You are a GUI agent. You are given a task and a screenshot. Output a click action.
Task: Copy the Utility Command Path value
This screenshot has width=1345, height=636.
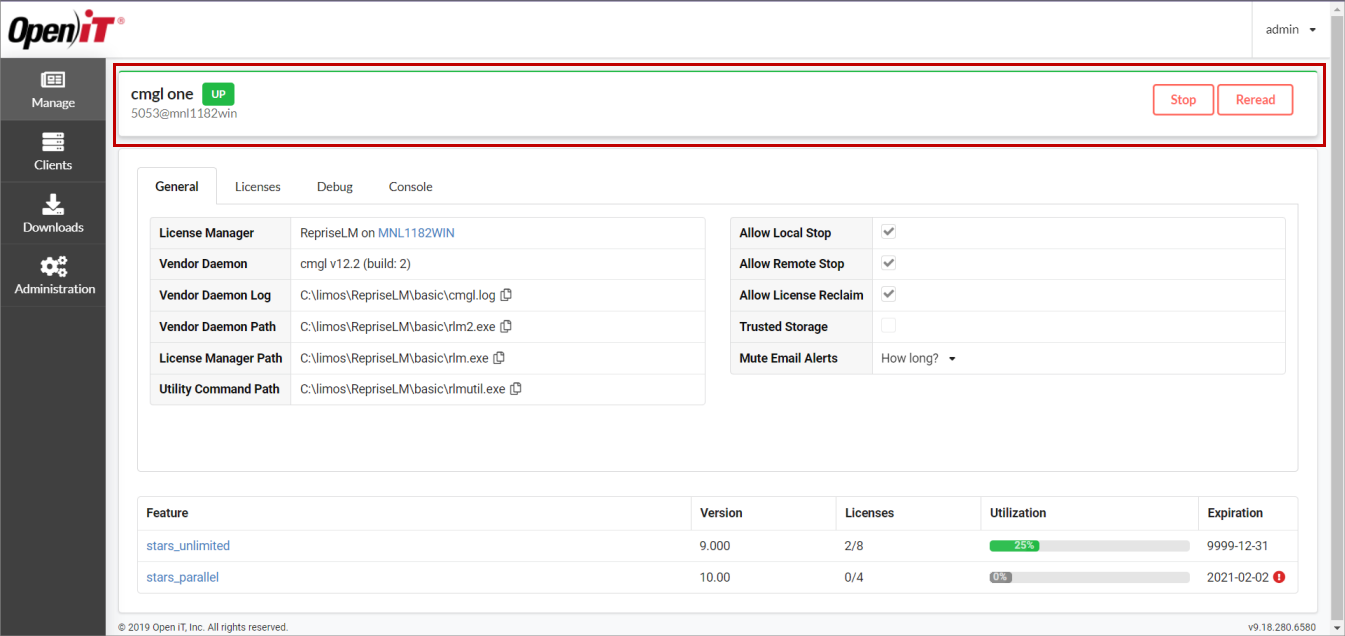tap(516, 388)
